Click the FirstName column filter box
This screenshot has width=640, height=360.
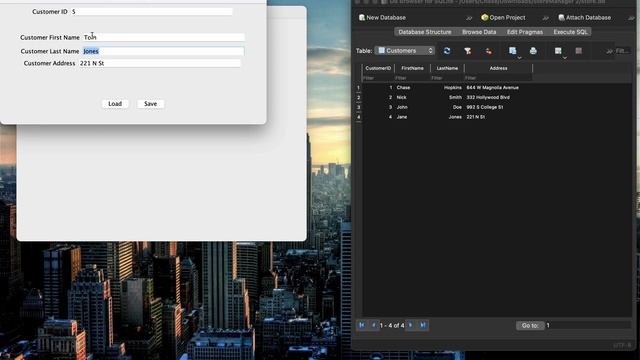click(x=412, y=78)
